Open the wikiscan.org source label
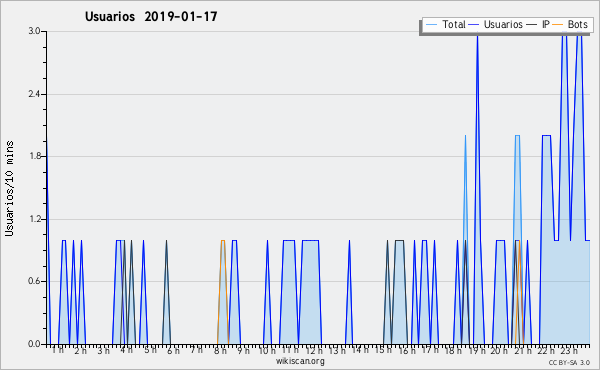This screenshot has width=600, height=370. (x=300, y=361)
